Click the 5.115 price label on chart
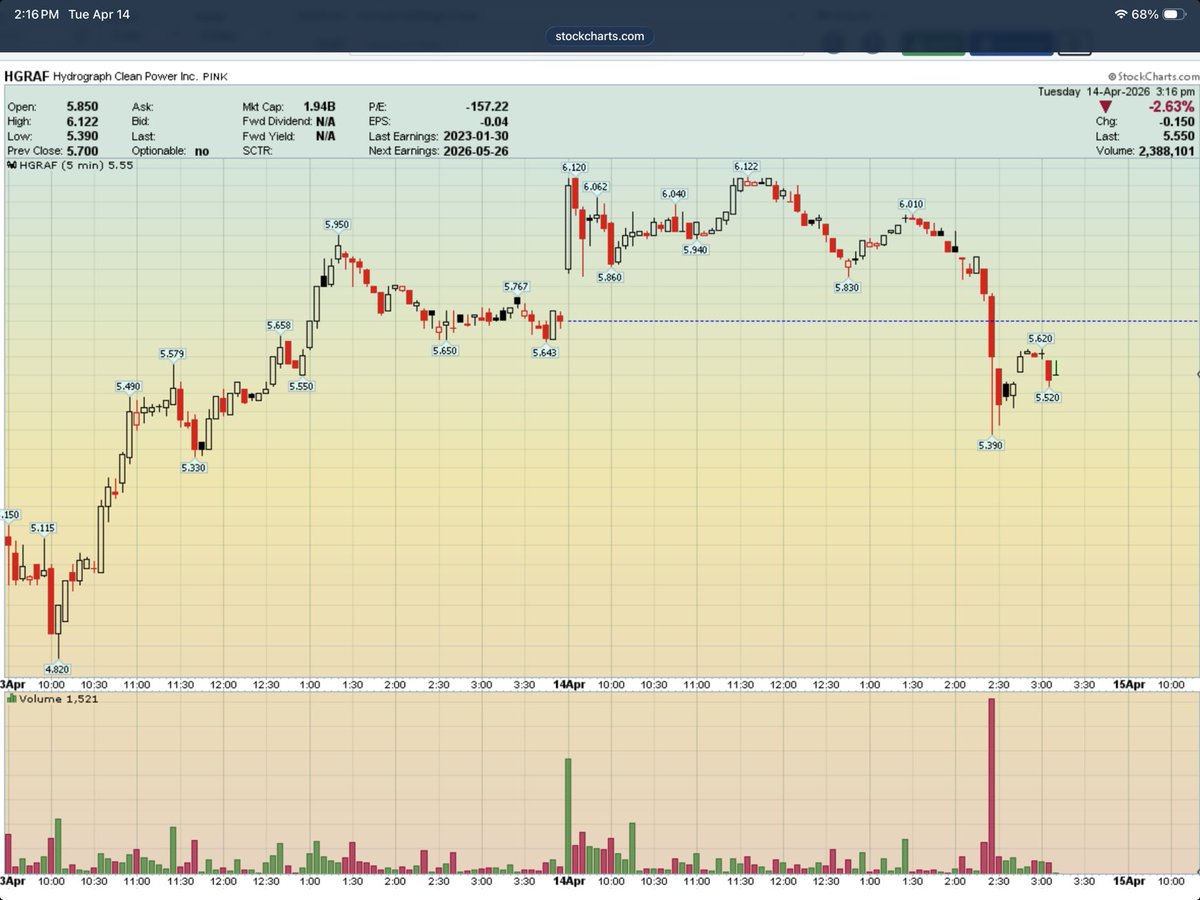 point(43,528)
